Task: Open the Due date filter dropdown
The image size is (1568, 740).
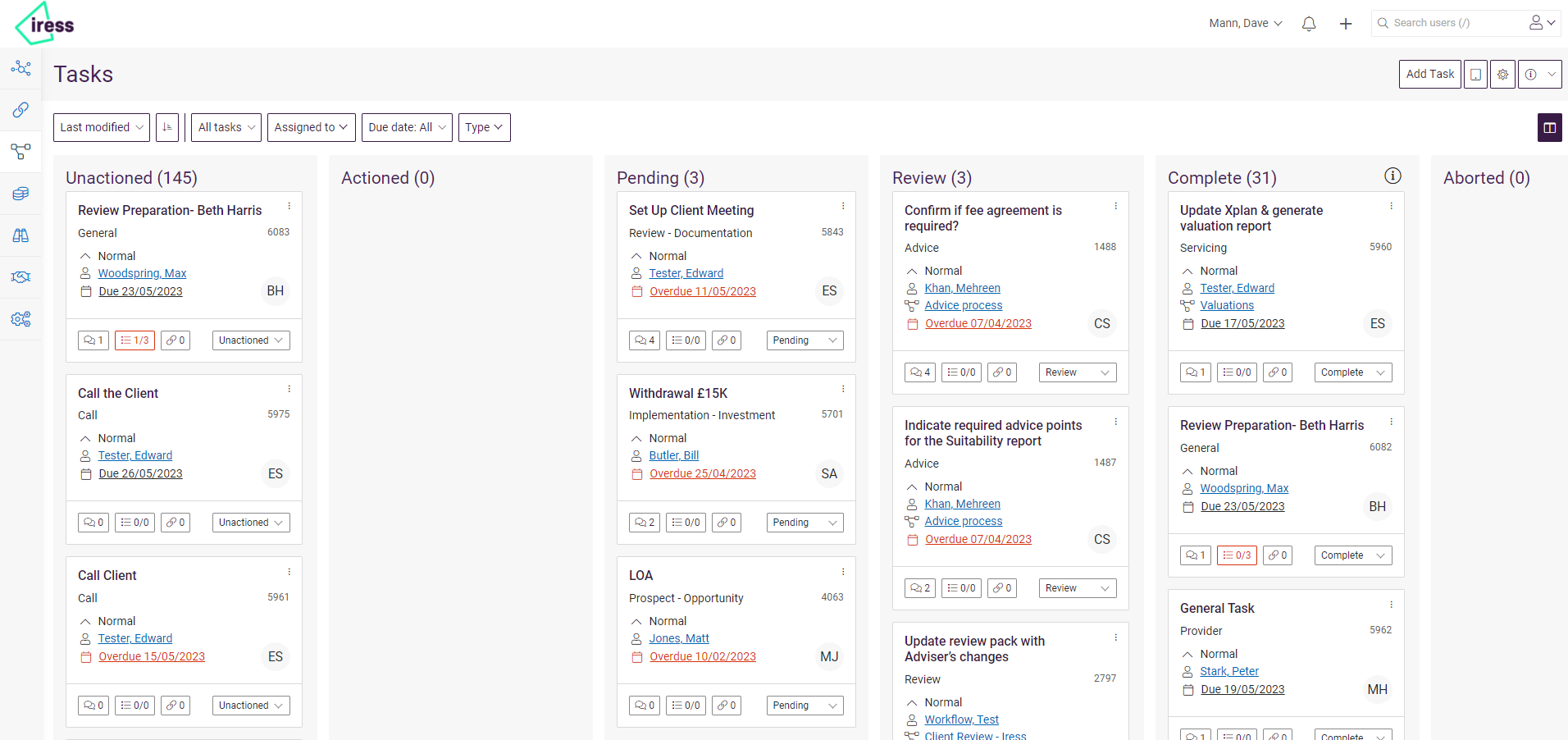Action: [x=407, y=127]
